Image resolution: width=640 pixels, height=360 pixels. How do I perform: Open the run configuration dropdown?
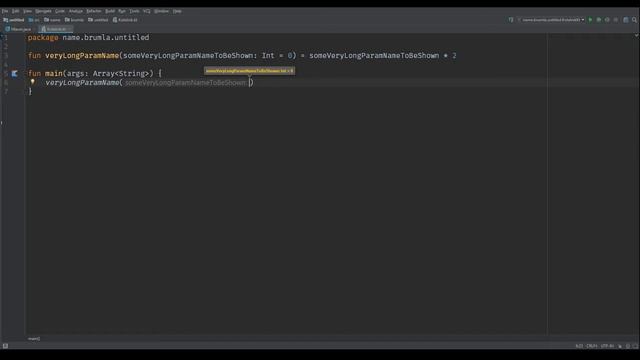pos(551,20)
